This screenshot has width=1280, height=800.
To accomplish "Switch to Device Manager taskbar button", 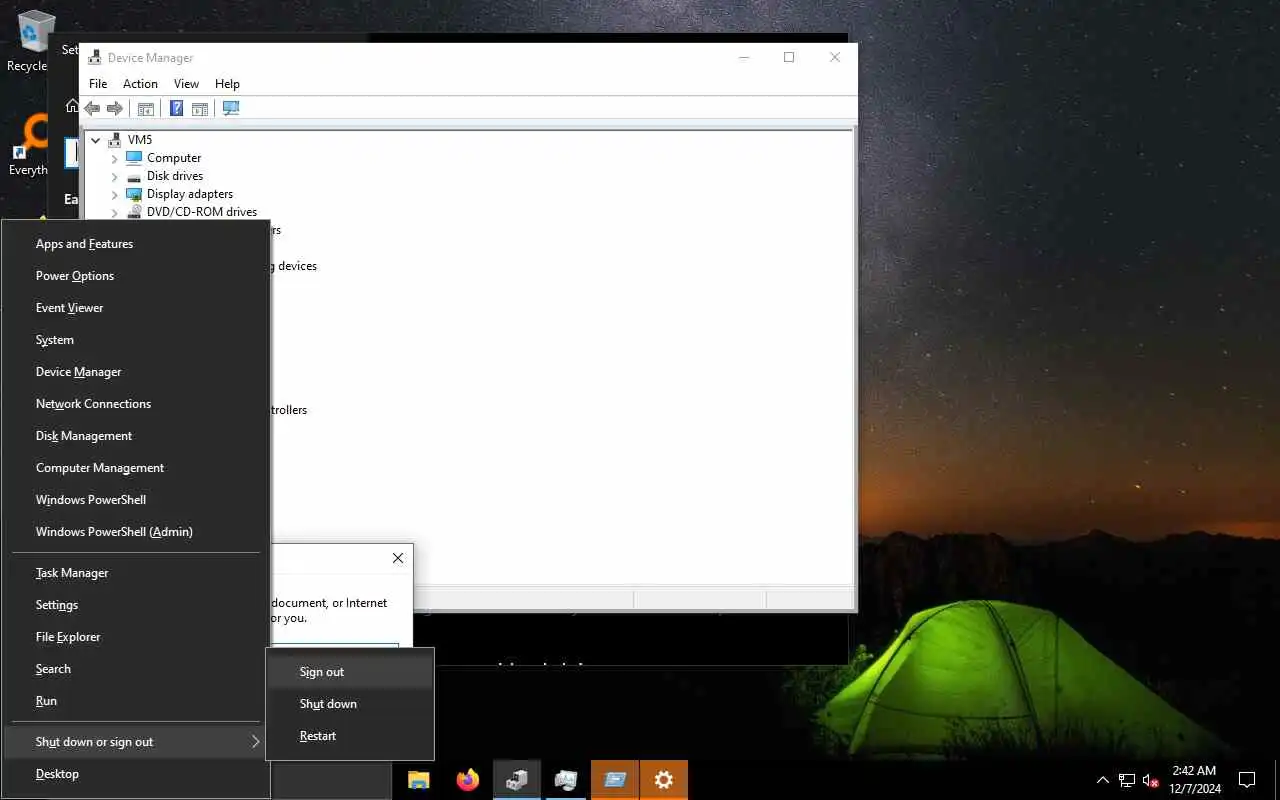I will click(x=517, y=780).
